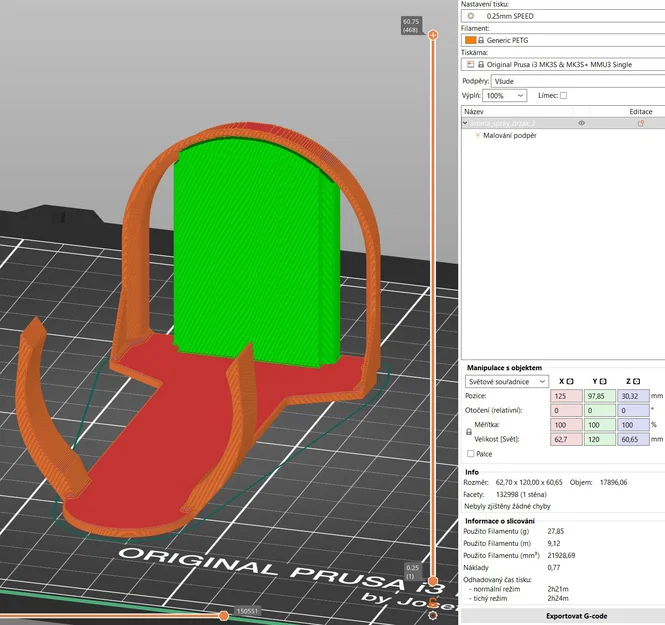The height and width of the screenshot is (625, 665).
Task: Click the Editace column header
Action: click(640, 112)
